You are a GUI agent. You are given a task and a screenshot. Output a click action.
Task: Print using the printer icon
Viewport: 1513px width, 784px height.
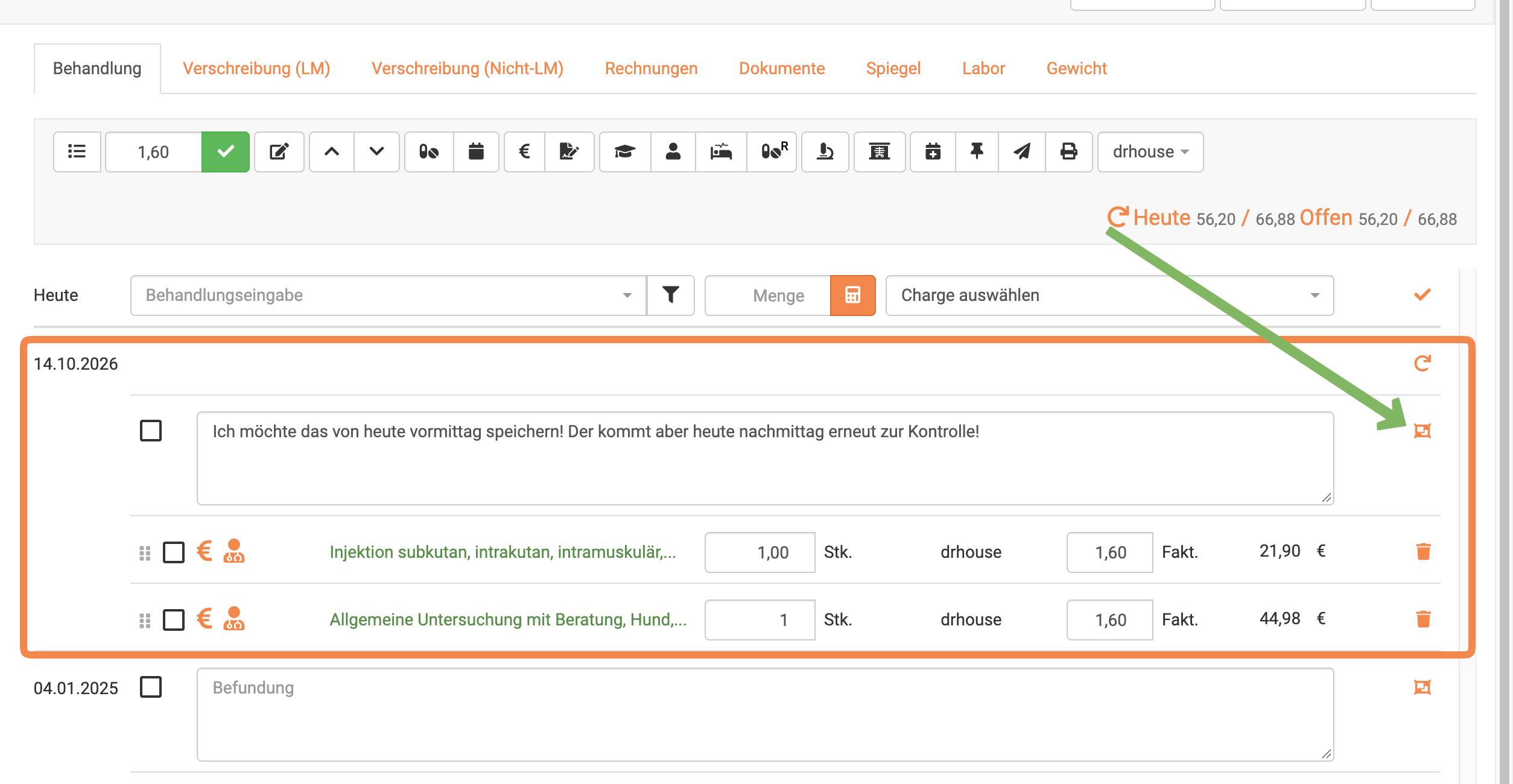click(1068, 151)
